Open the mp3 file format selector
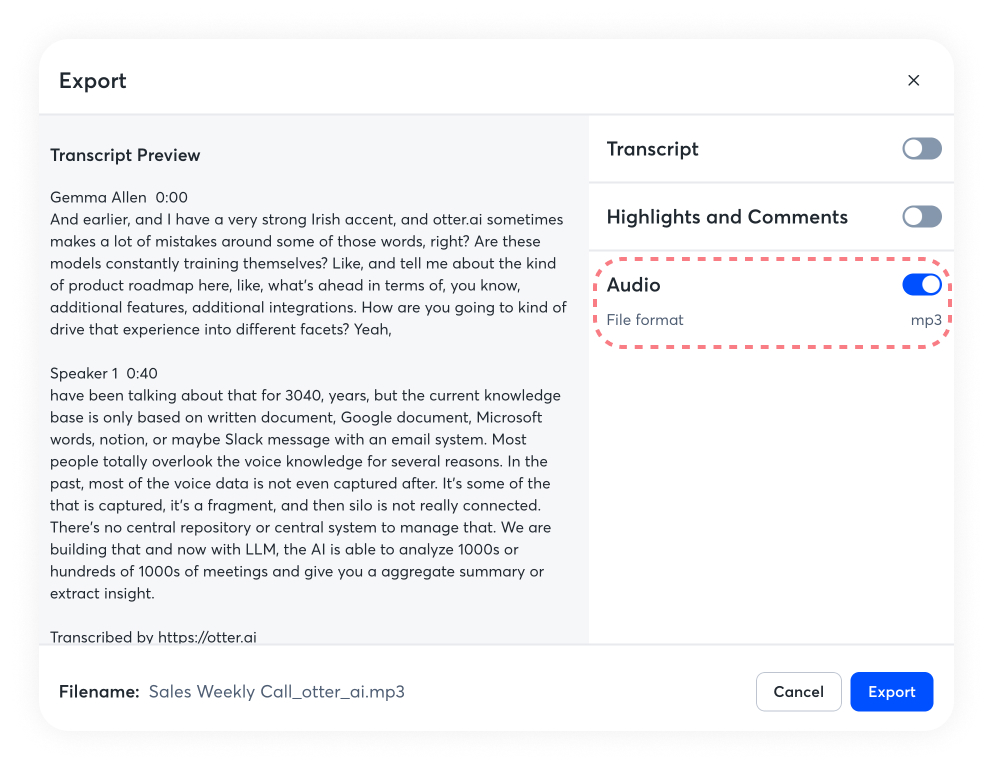Image resolution: width=993 pixels, height=770 pixels. [x=925, y=320]
